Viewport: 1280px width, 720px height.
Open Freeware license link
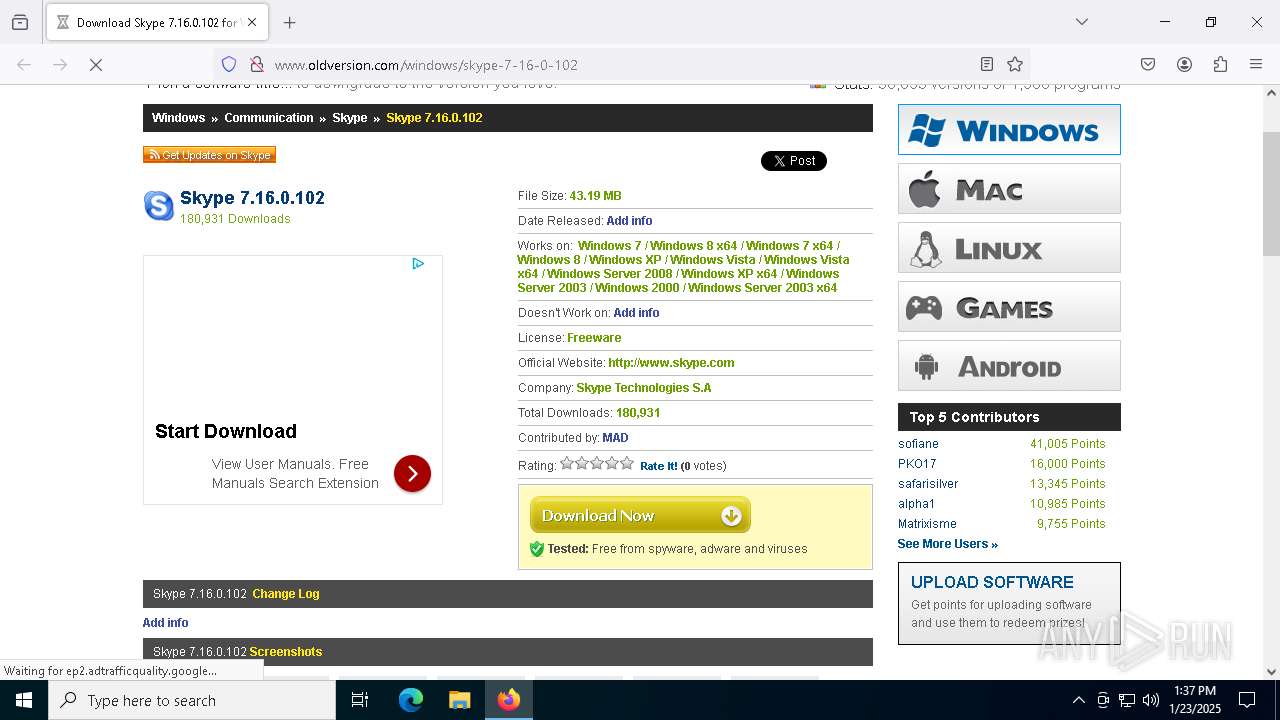pos(594,338)
